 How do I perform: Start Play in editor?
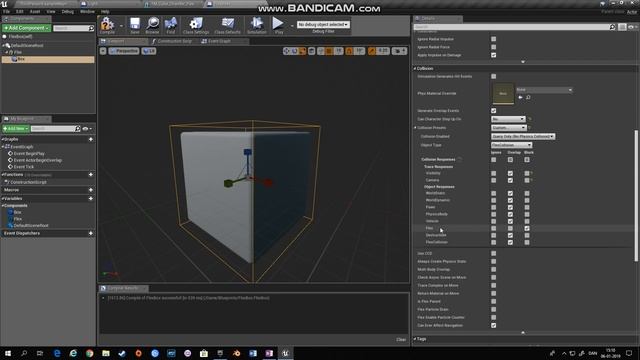278,24
